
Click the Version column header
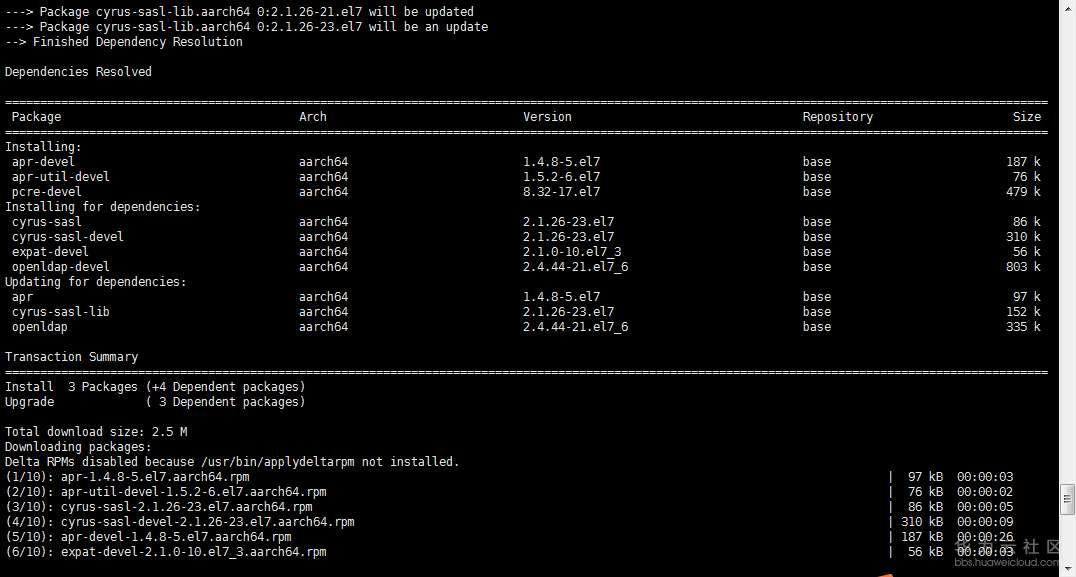547,117
